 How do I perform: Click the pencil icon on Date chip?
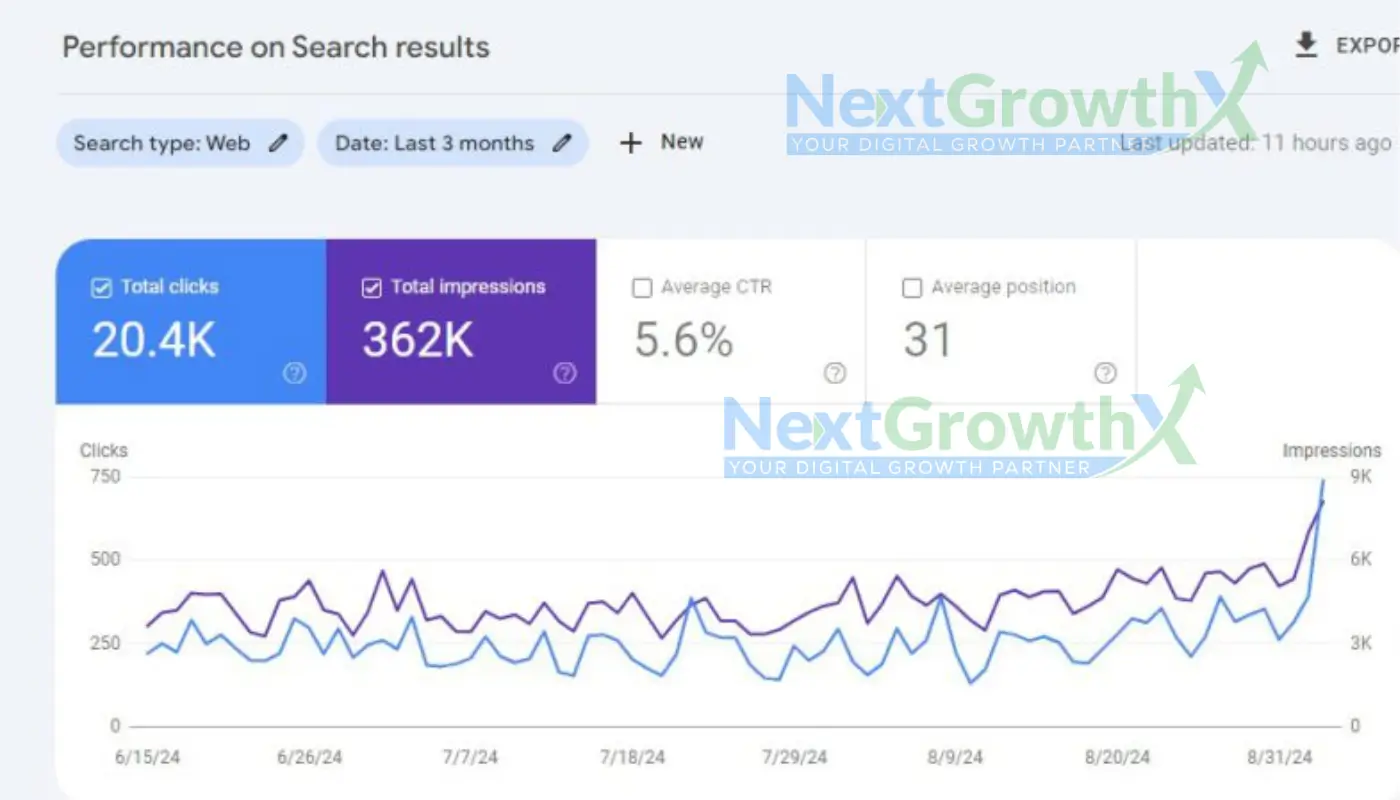pos(563,143)
